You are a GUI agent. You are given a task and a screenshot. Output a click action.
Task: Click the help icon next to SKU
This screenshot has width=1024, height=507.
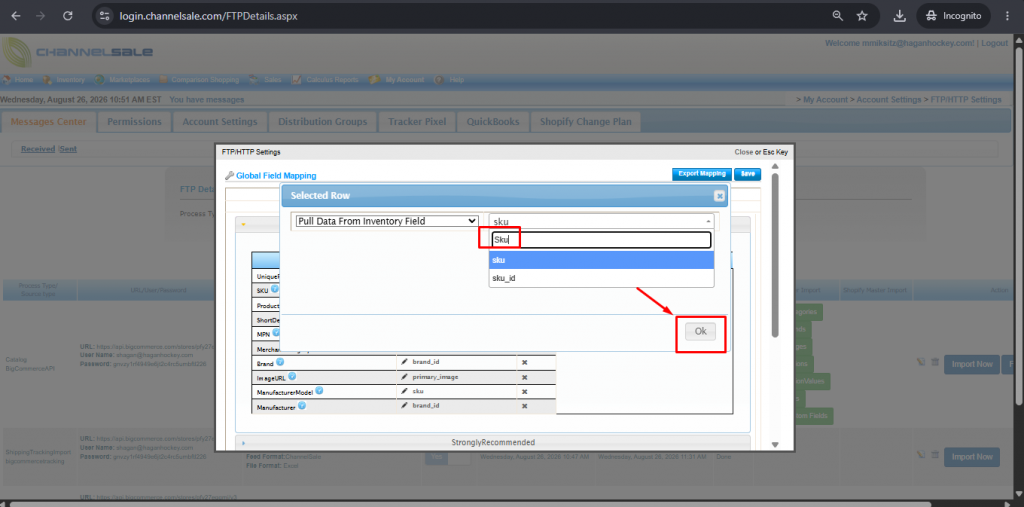click(x=275, y=289)
